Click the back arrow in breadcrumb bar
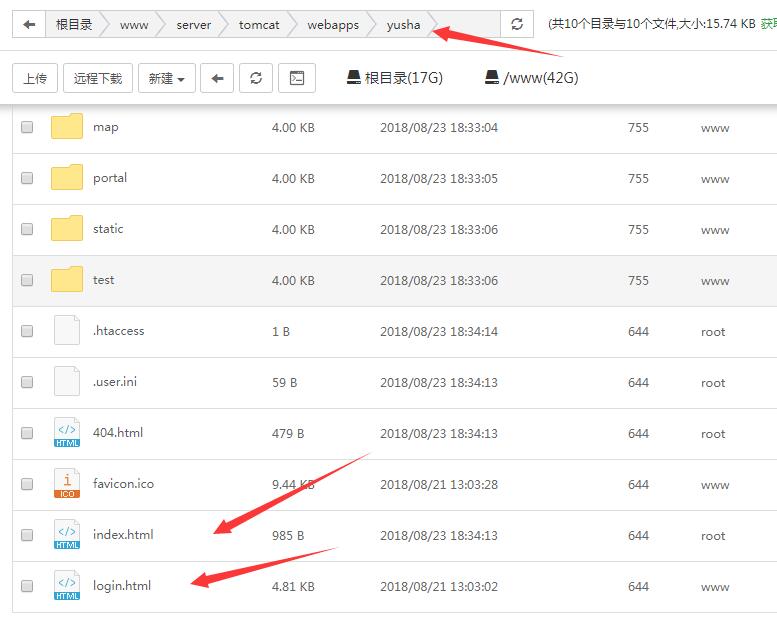777x619 pixels. click(29, 25)
